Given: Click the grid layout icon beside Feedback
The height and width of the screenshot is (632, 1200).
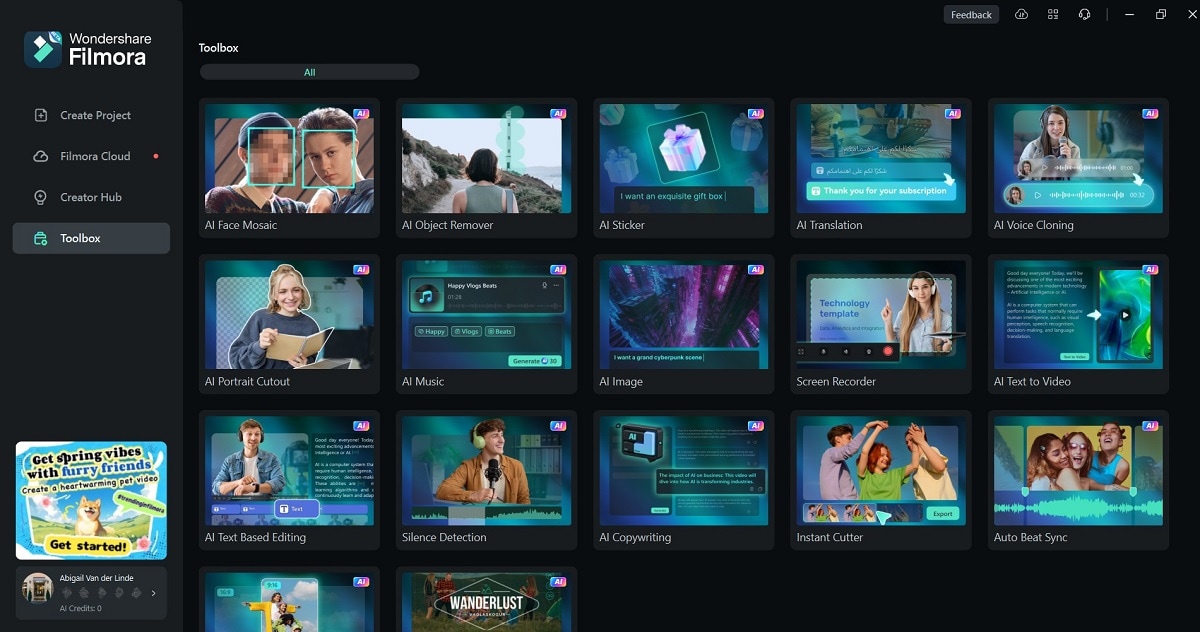Looking at the screenshot, I should click(1053, 15).
